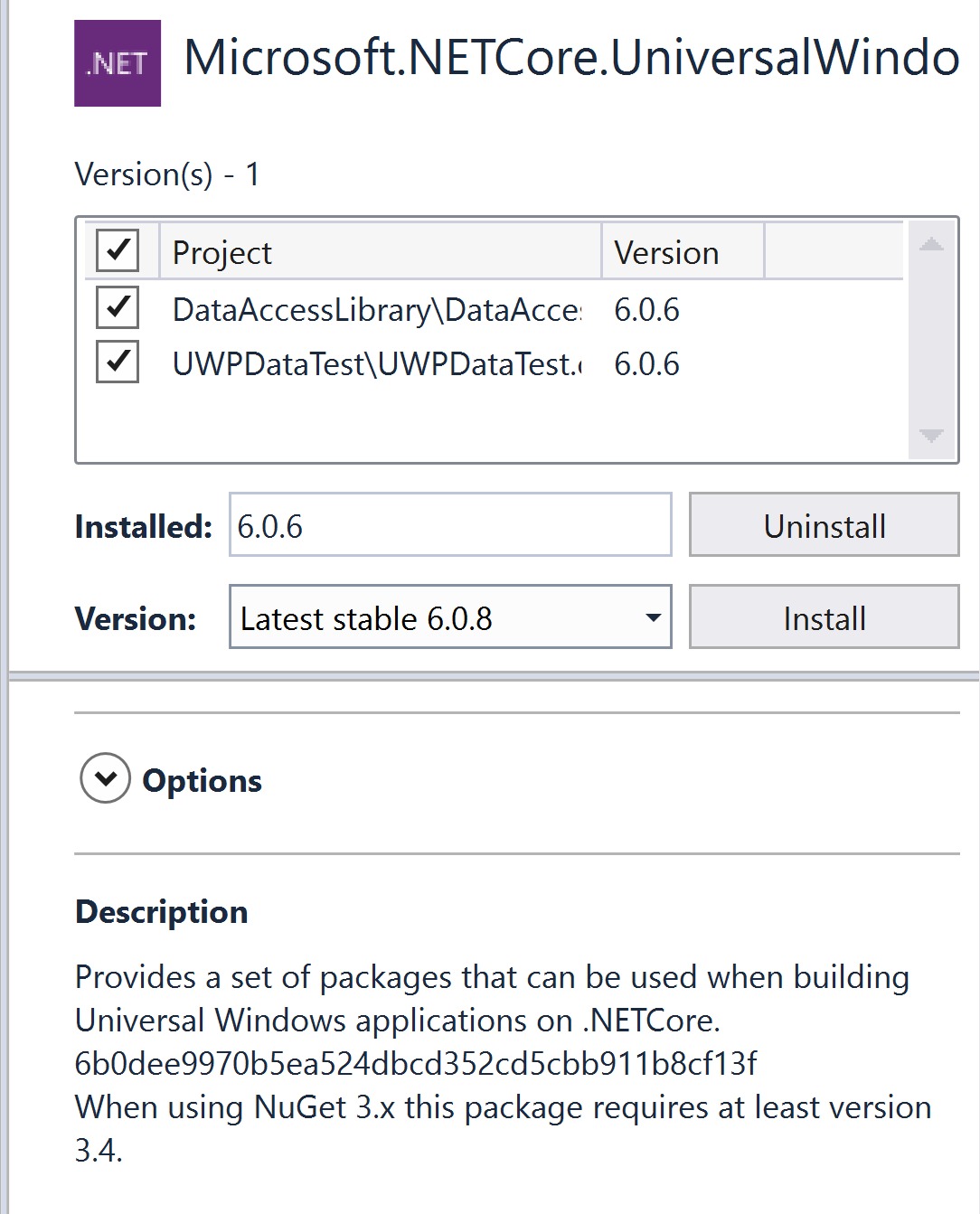This screenshot has height=1214, width=980.
Task: Click inside the Installed version field
Action: coord(449,524)
